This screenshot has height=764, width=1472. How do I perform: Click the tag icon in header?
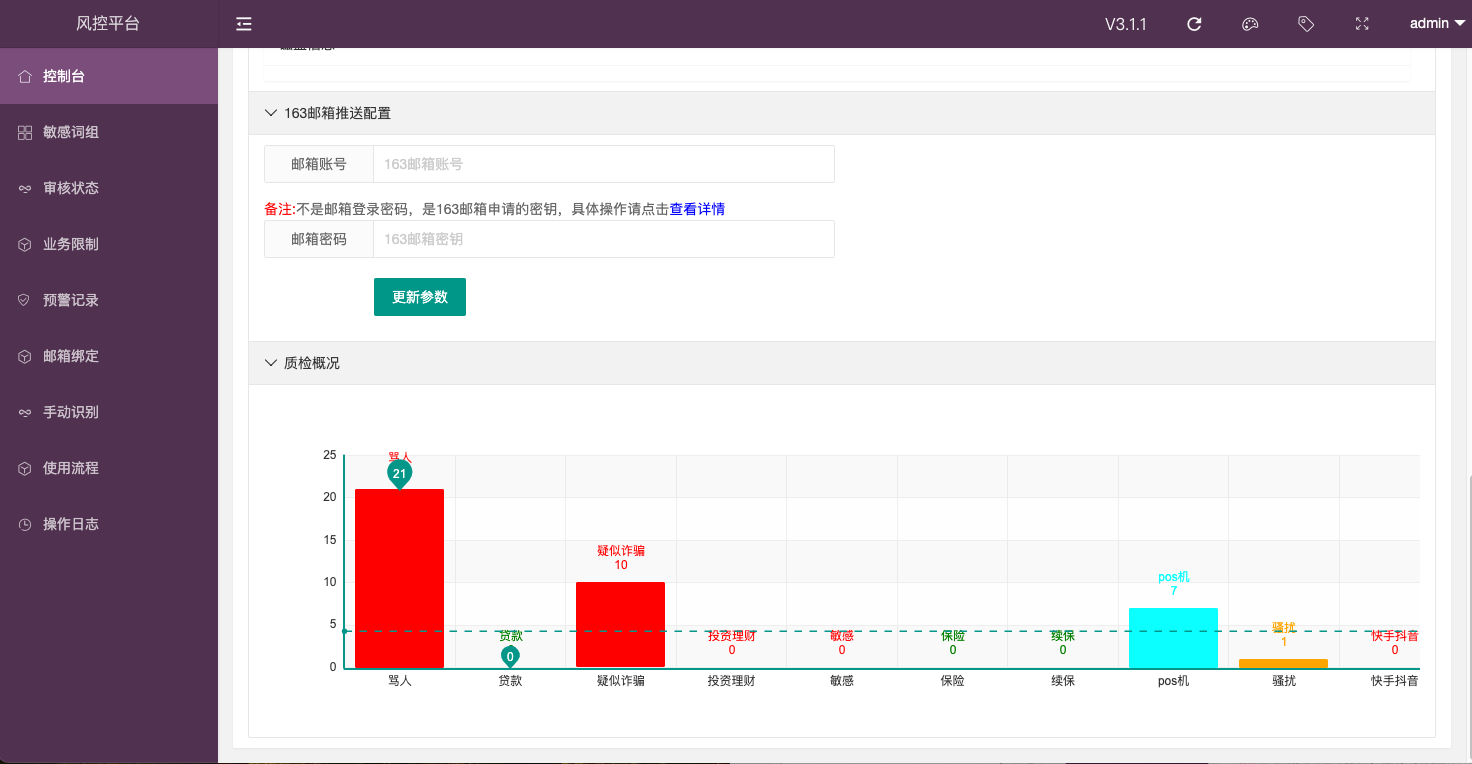(1305, 24)
